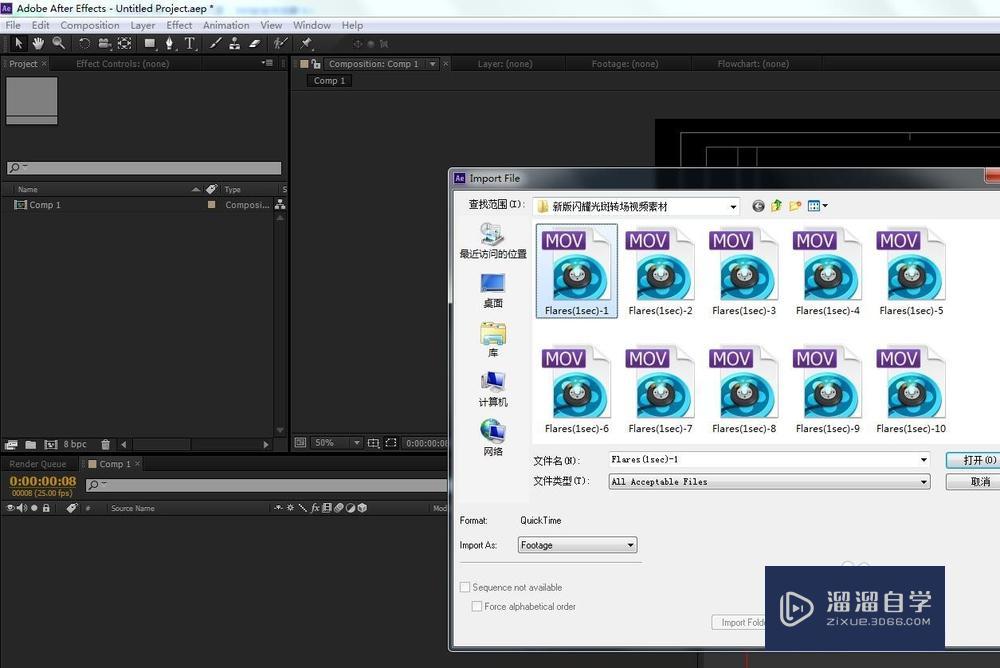Select the Rotation tool

tap(84, 43)
